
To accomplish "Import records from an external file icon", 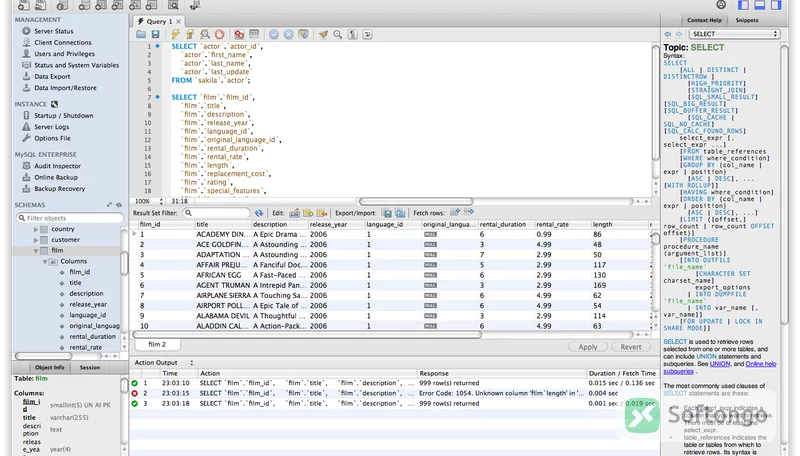I will 401,213.
